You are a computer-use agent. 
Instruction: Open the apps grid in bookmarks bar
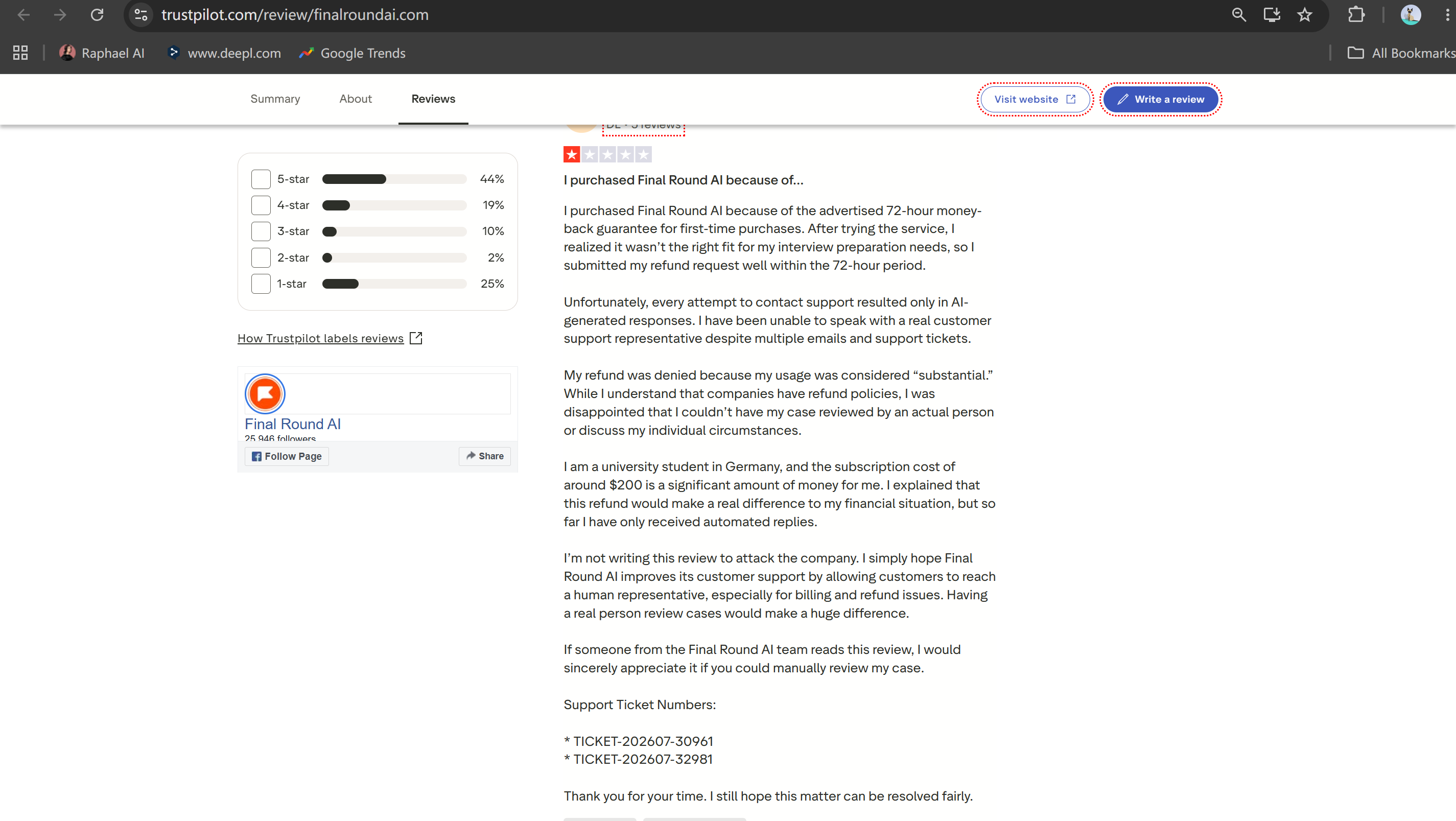click(x=20, y=53)
